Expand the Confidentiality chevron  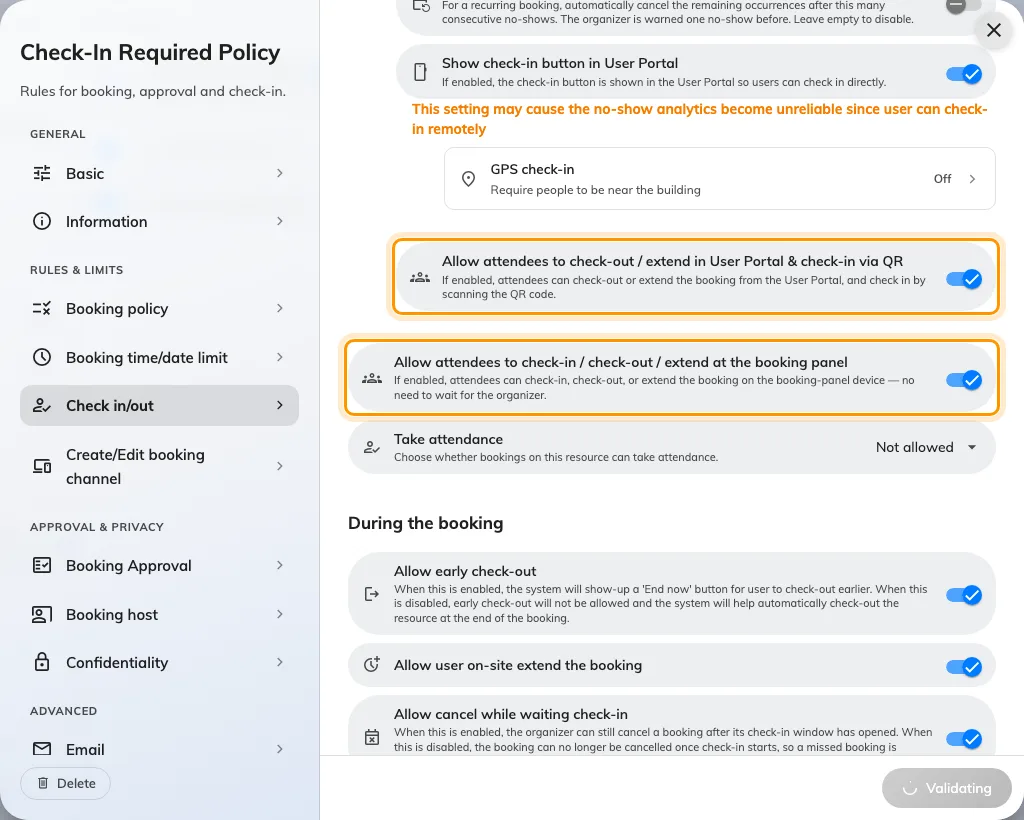280,663
